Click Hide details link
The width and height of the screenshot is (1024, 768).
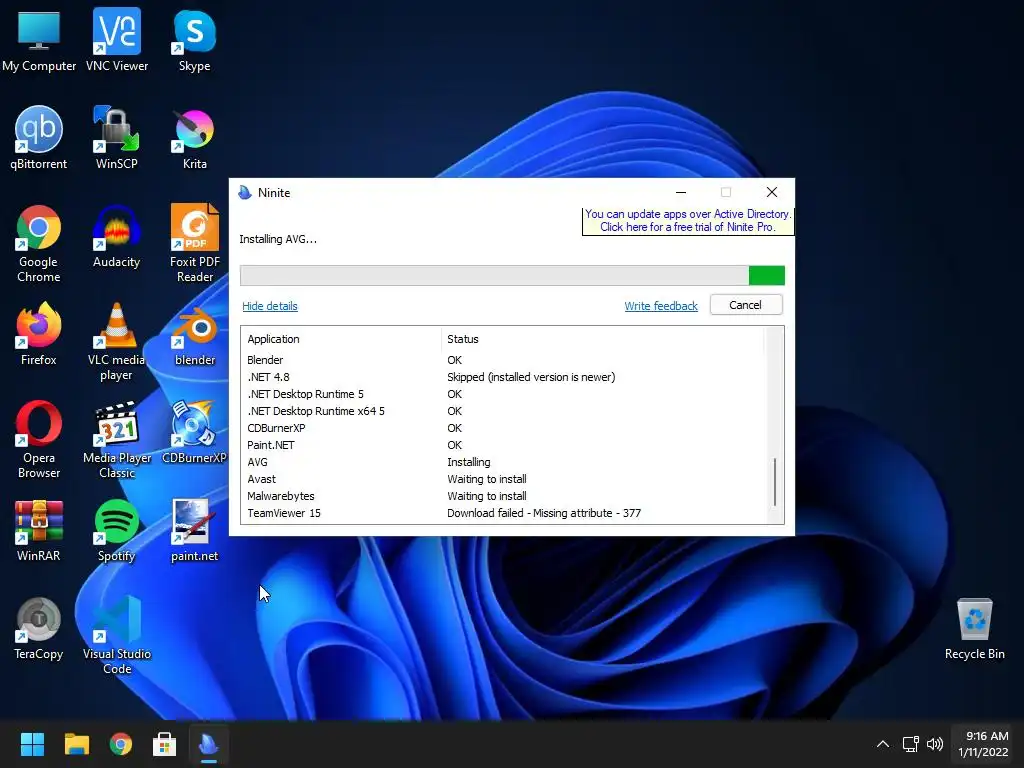[270, 306]
